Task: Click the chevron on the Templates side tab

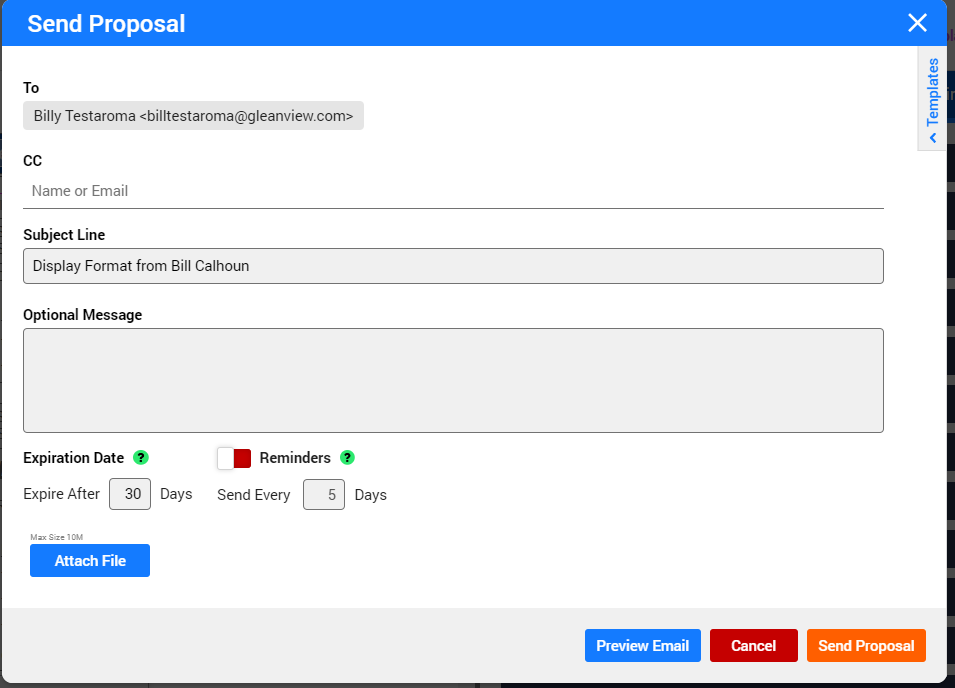Action: tap(932, 140)
